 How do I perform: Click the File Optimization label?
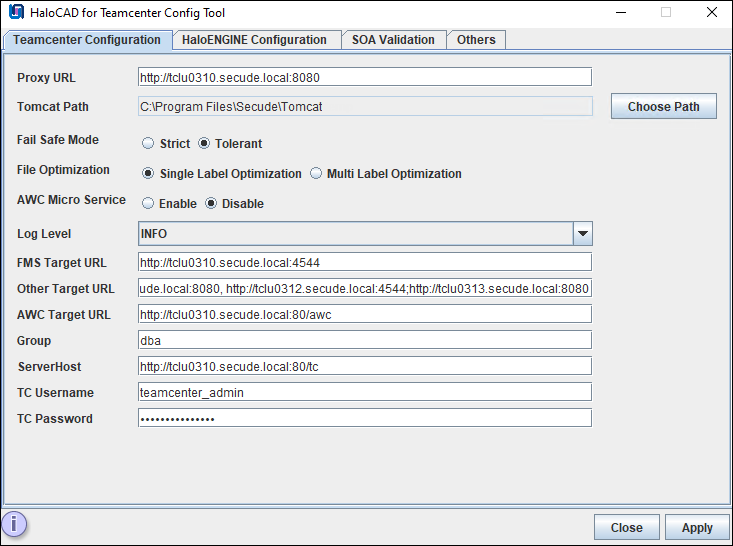63,170
